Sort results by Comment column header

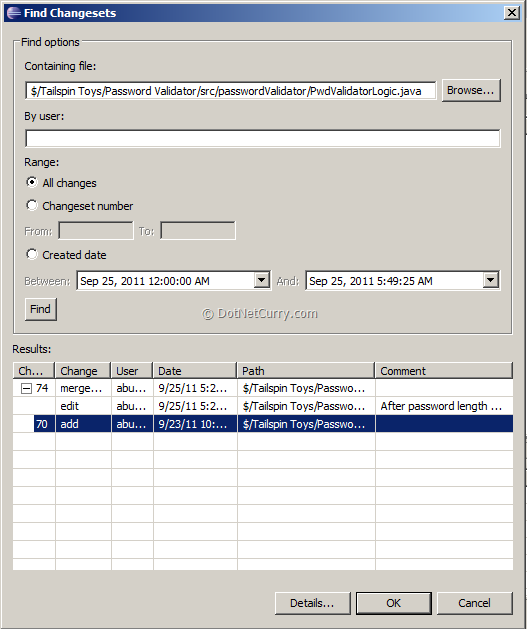444,371
